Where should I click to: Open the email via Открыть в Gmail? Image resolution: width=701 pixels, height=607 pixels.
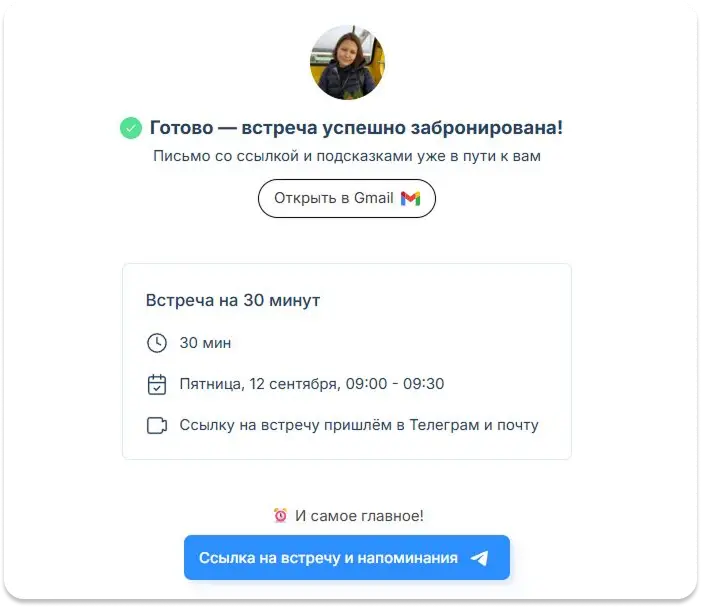(347, 198)
